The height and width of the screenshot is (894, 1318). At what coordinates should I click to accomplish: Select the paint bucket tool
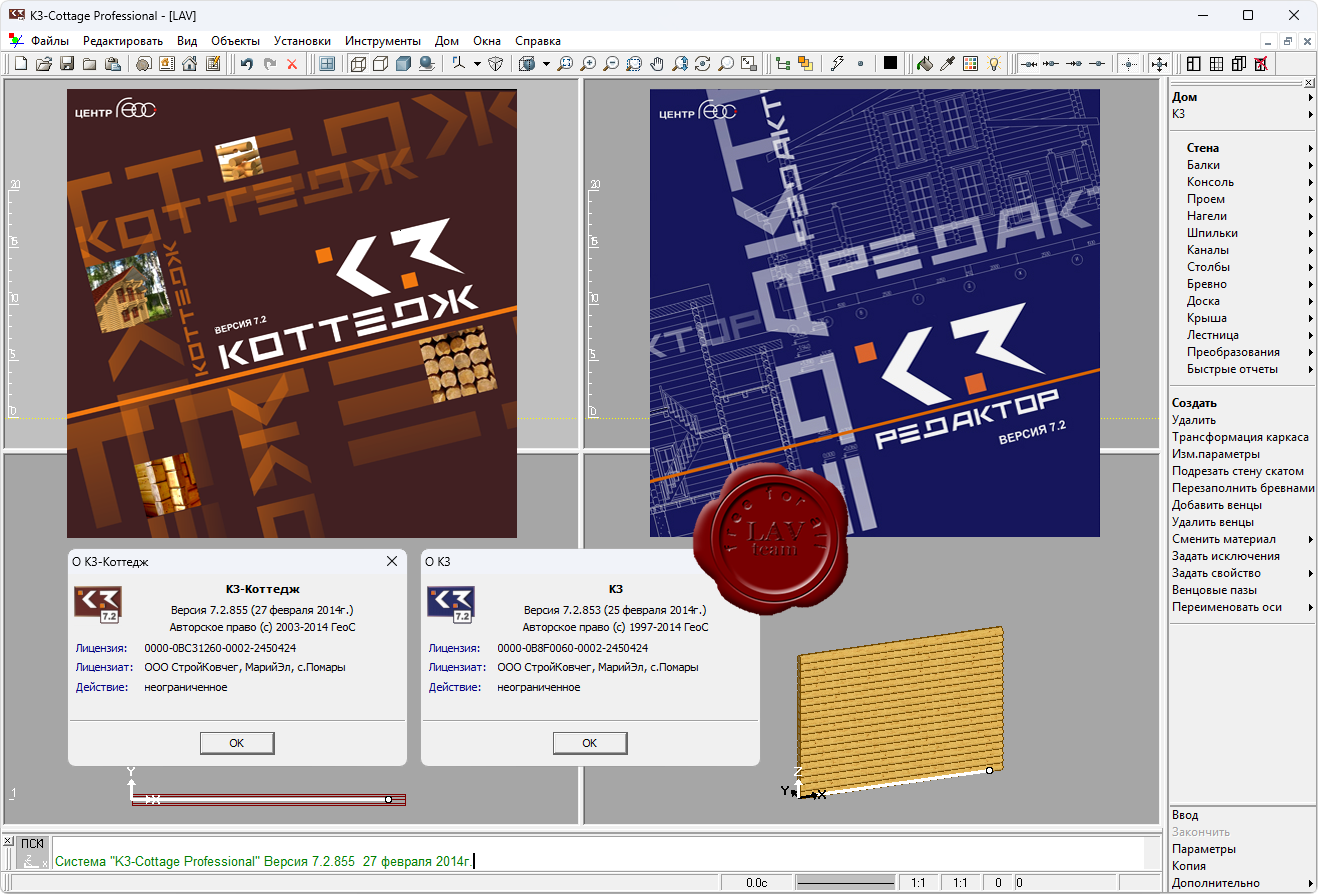click(x=924, y=64)
